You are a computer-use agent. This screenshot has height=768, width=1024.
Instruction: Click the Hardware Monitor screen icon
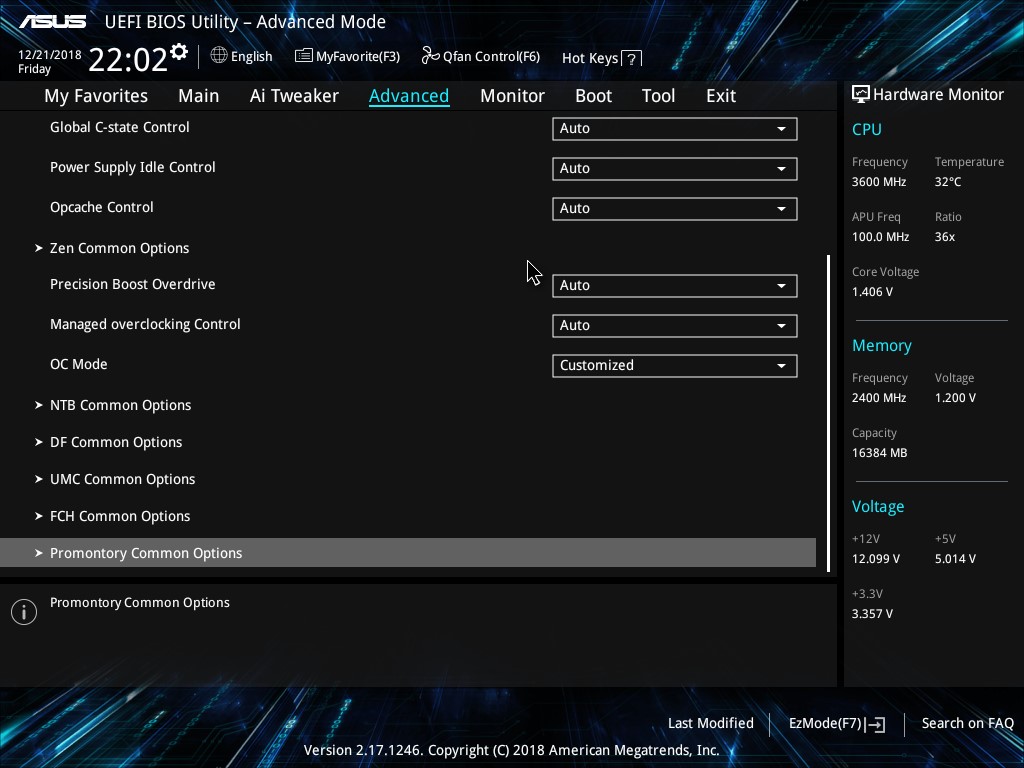pos(861,94)
